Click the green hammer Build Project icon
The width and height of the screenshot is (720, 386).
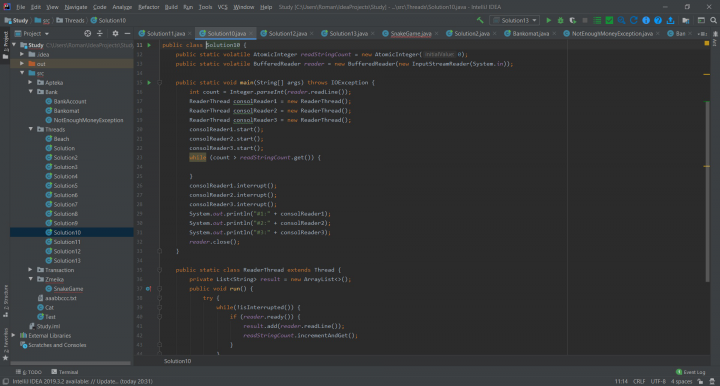(480, 20)
